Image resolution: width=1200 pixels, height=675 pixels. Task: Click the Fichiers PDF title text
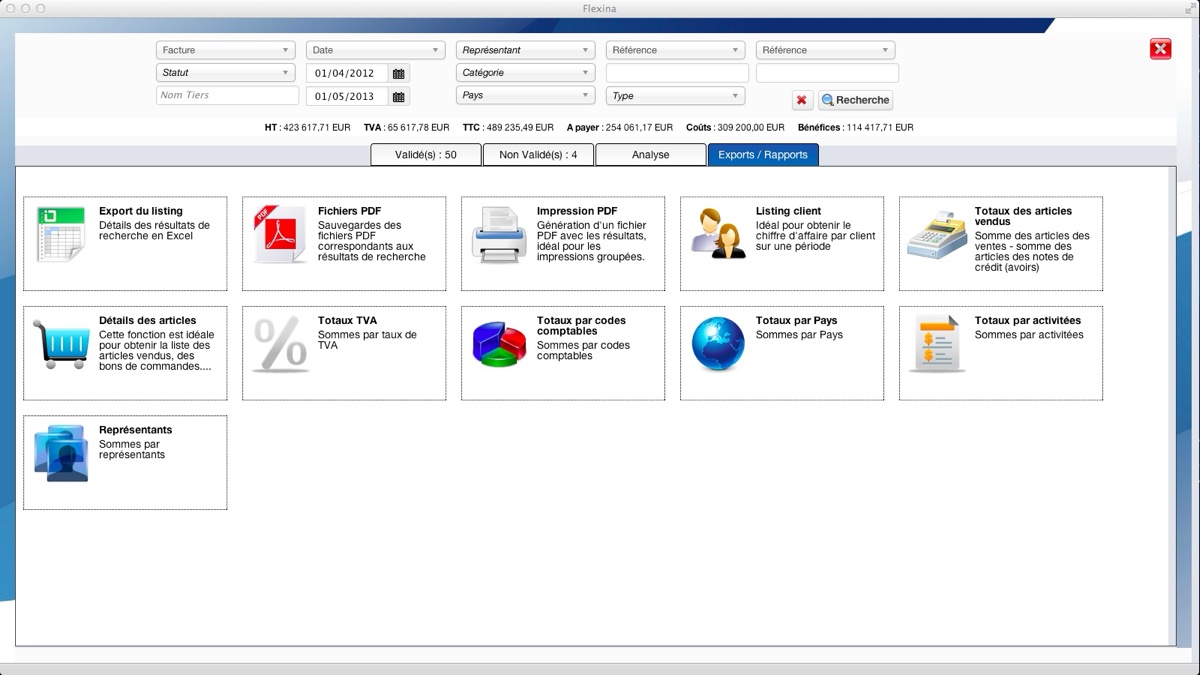tap(349, 211)
